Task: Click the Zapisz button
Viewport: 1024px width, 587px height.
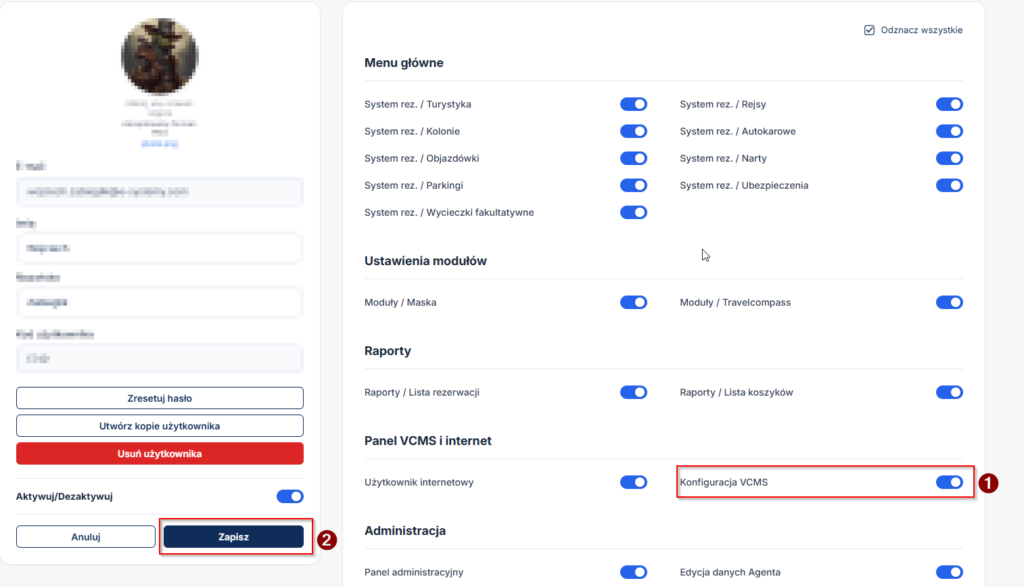Action: 234,537
